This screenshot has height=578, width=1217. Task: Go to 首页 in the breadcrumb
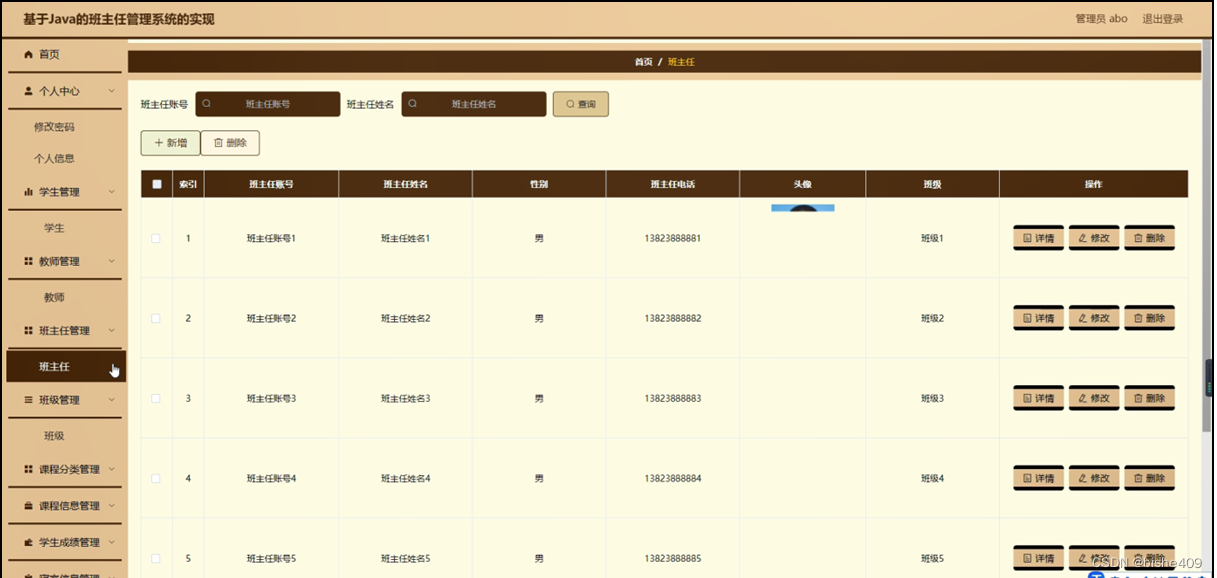[x=644, y=62]
